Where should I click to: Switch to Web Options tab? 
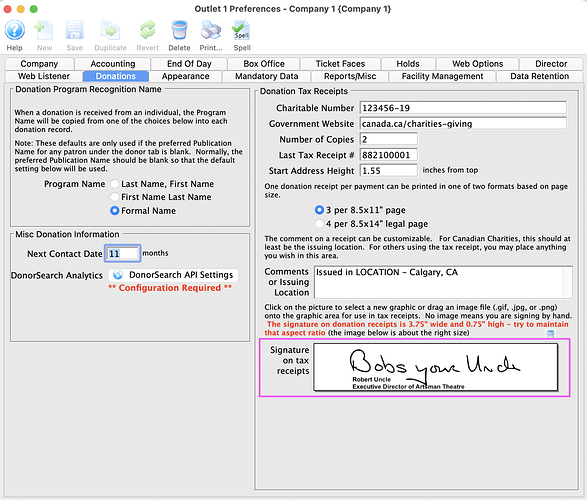point(478,64)
